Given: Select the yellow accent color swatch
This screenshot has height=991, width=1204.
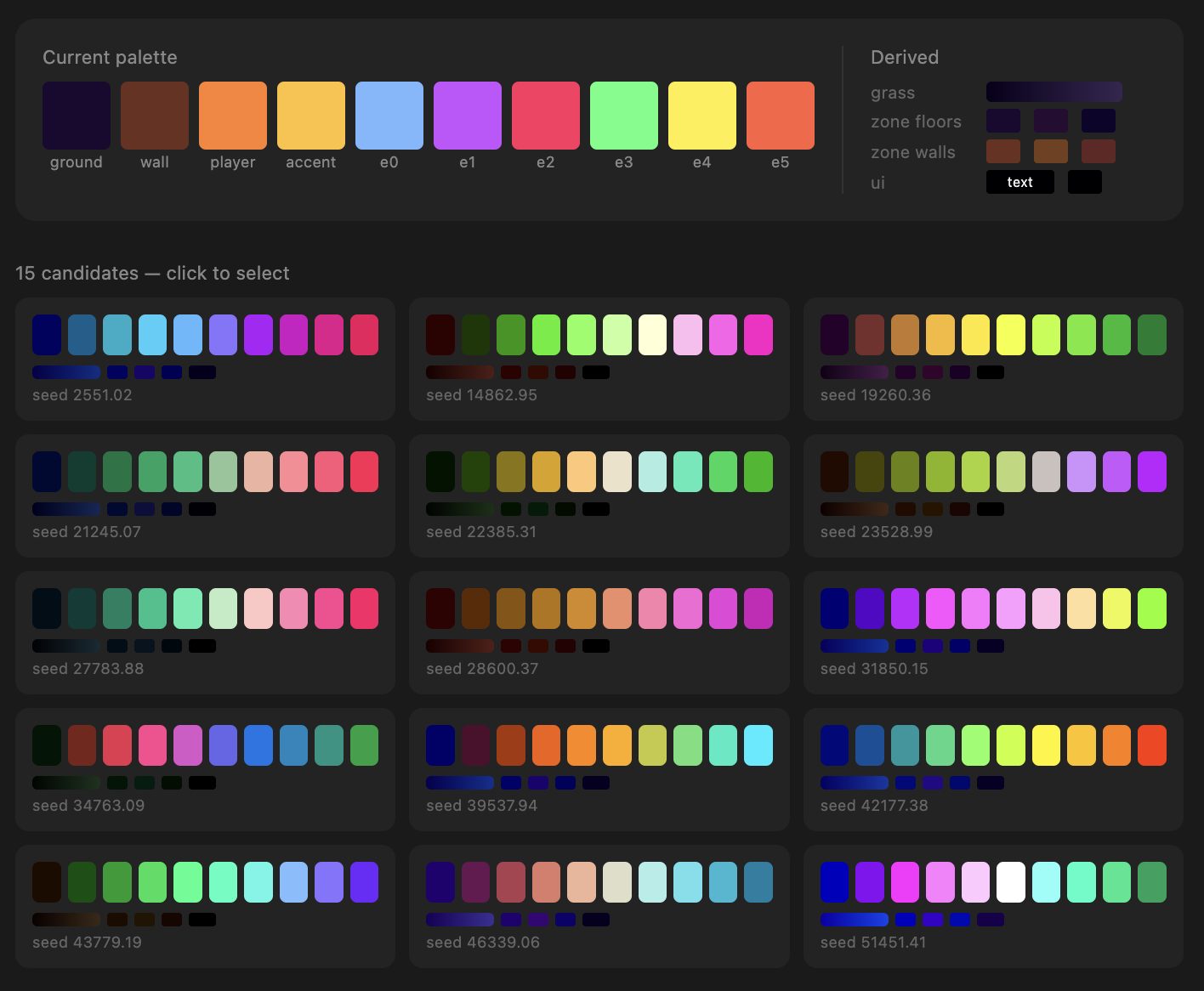Looking at the screenshot, I should click(x=311, y=116).
